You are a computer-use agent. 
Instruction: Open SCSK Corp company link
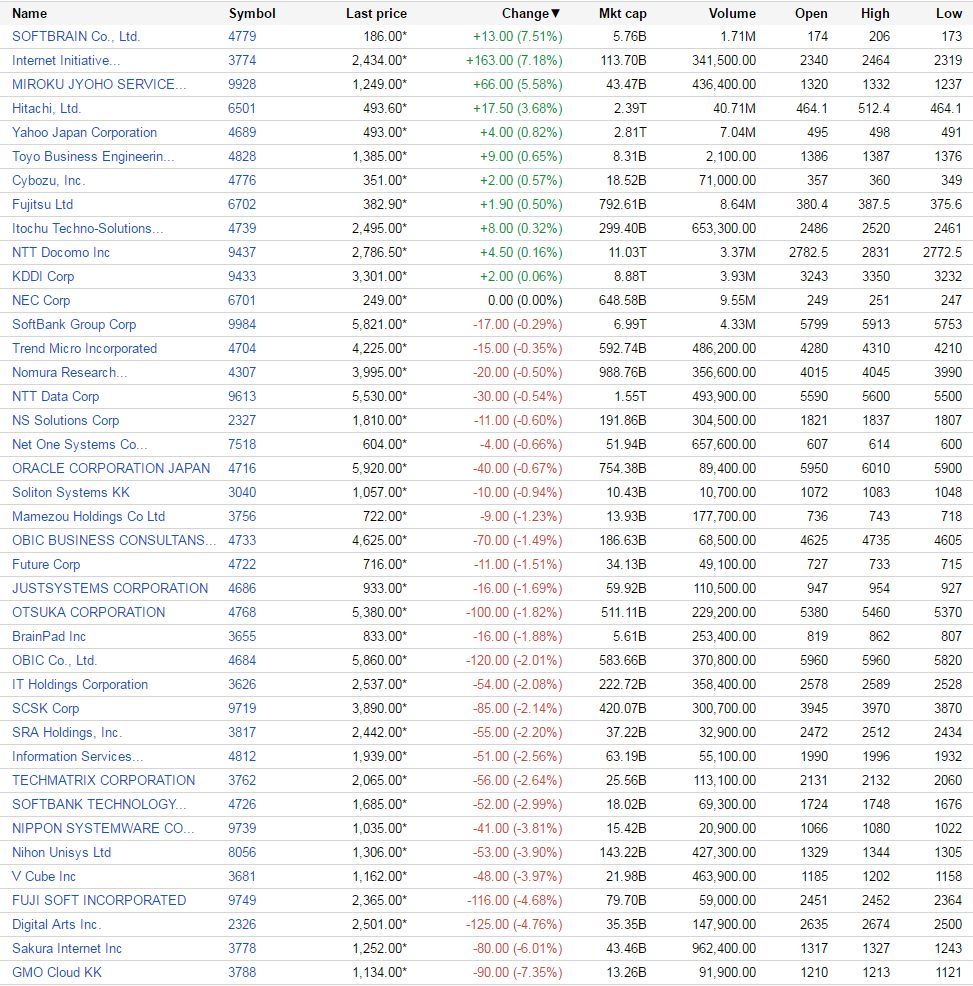click(45, 708)
